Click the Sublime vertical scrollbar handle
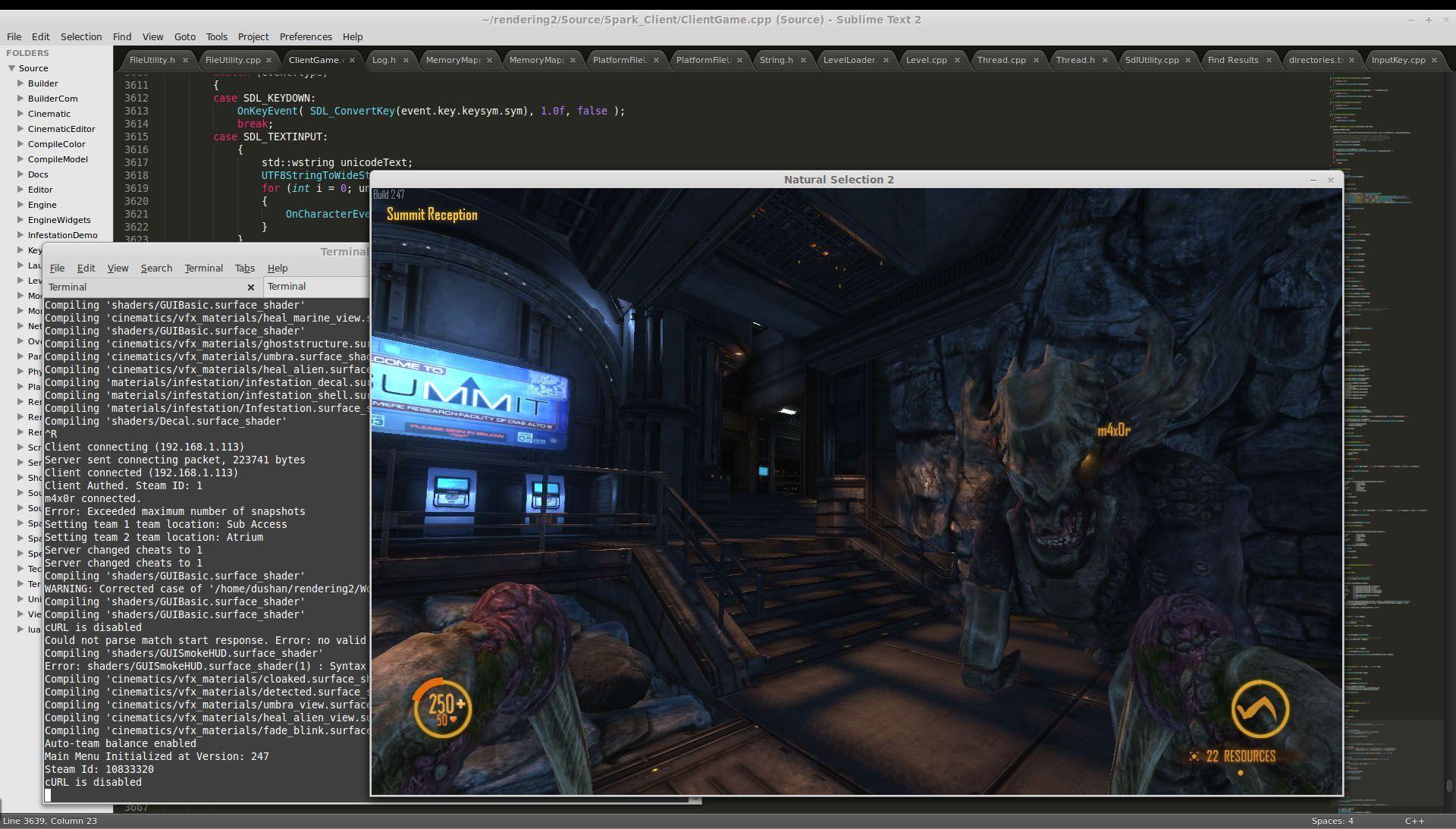This screenshot has width=1456, height=829. (x=1449, y=786)
